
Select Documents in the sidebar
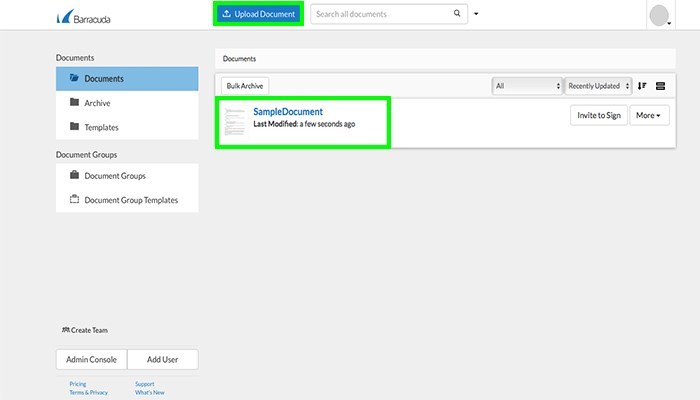(x=126, y=78)
